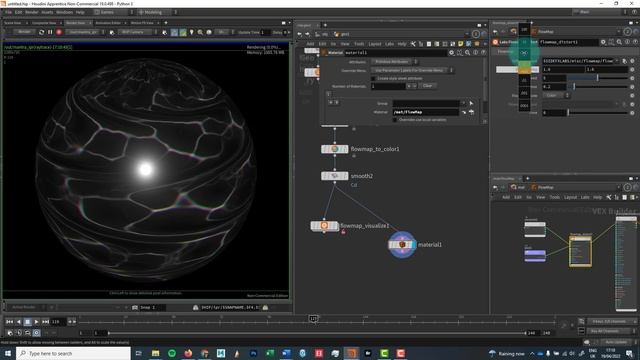
Task: Open Word from the taskbar
Action: click(286, 353)
